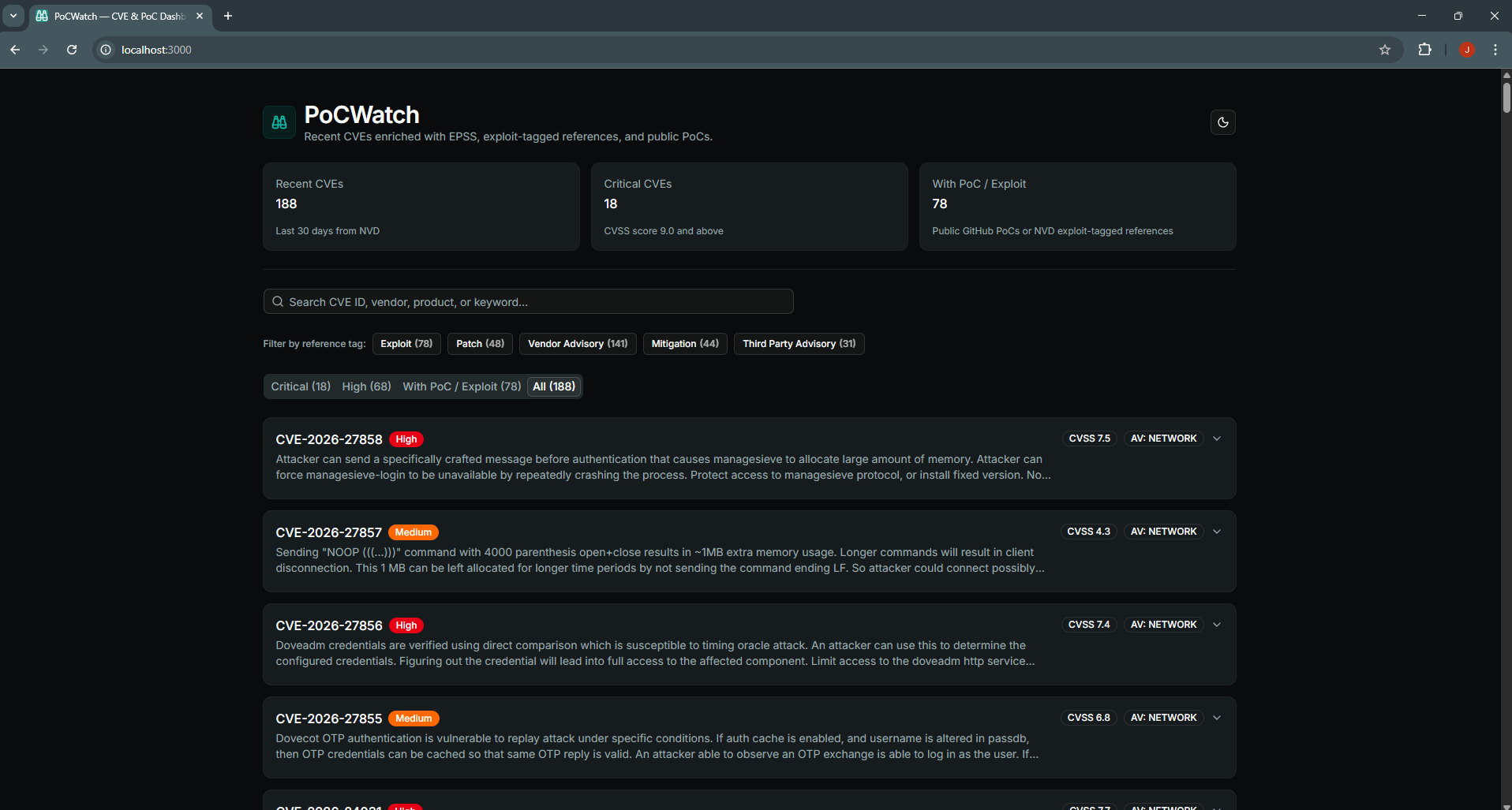1512x810 pixels.
Task: Toggle the Third Party Advisory (31) filter
Action: [799, 344]
